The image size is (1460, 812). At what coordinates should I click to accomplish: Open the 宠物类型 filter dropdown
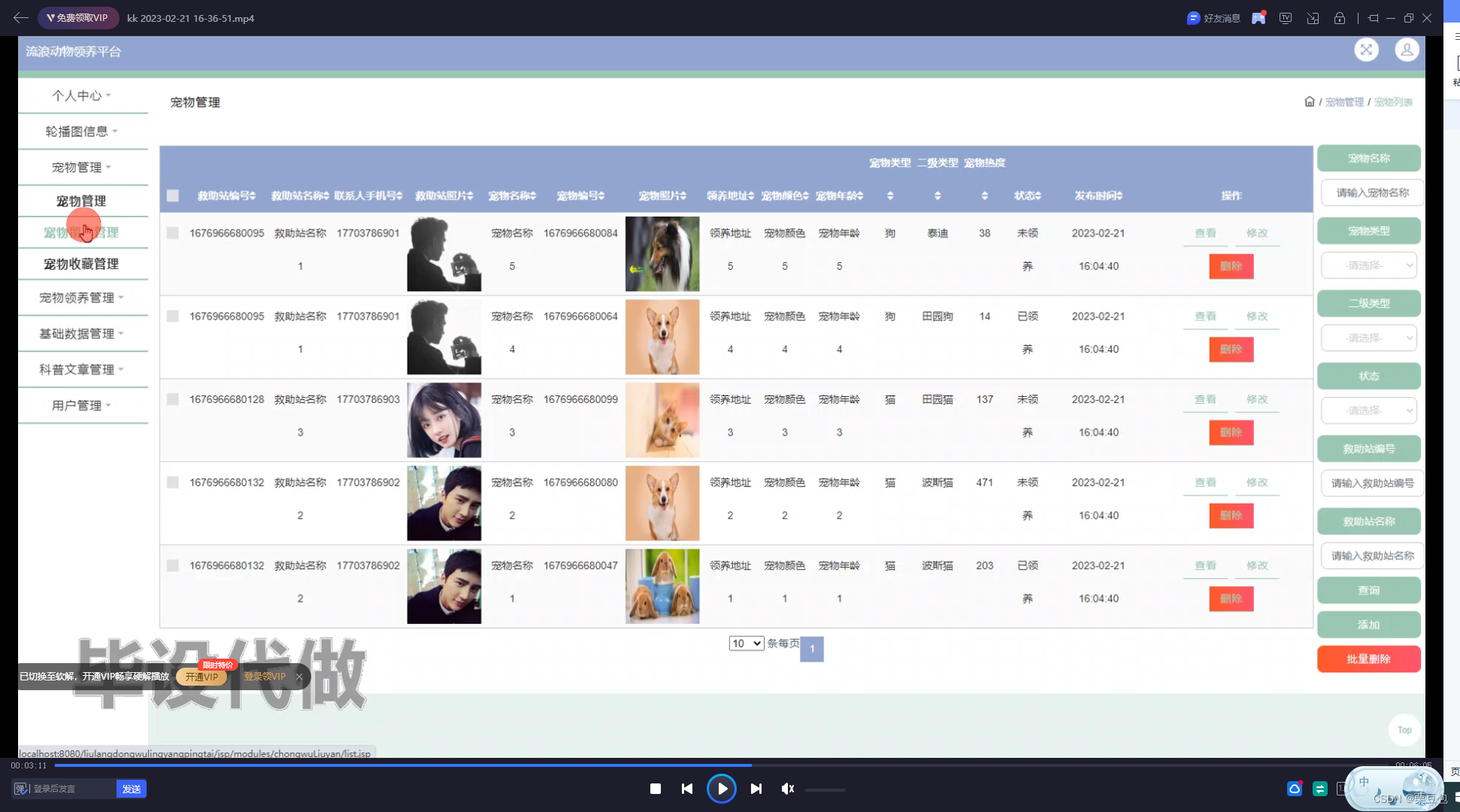pos(1369,265)
